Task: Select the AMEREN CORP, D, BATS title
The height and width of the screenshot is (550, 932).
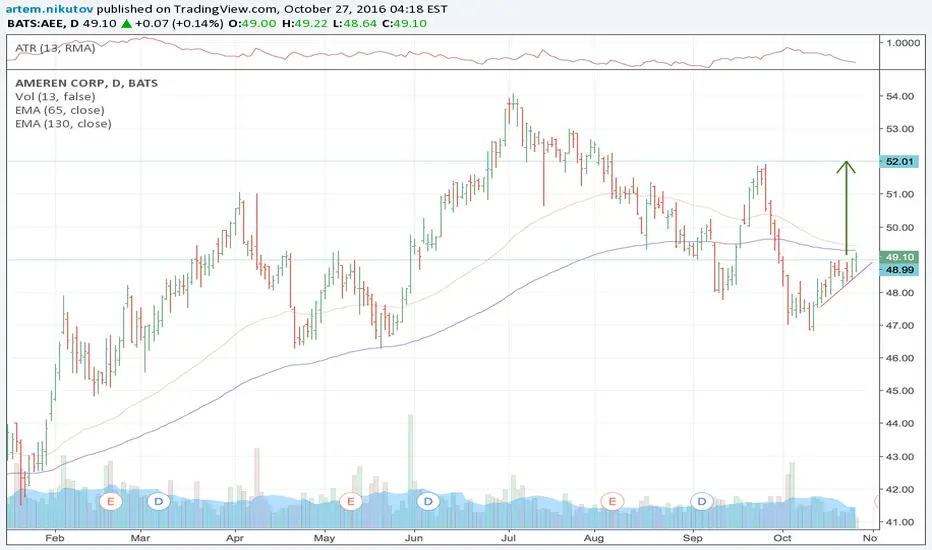Action: tap(87, 83)
